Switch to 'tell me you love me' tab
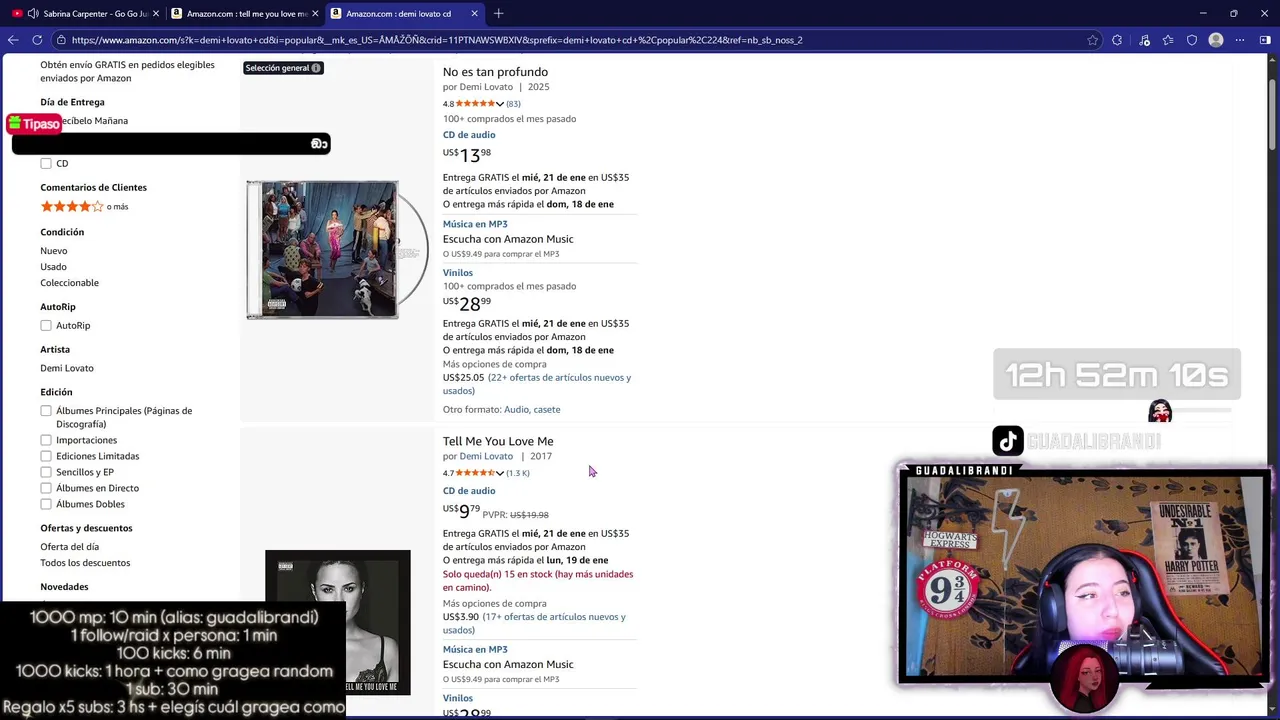 click(243, 14)
